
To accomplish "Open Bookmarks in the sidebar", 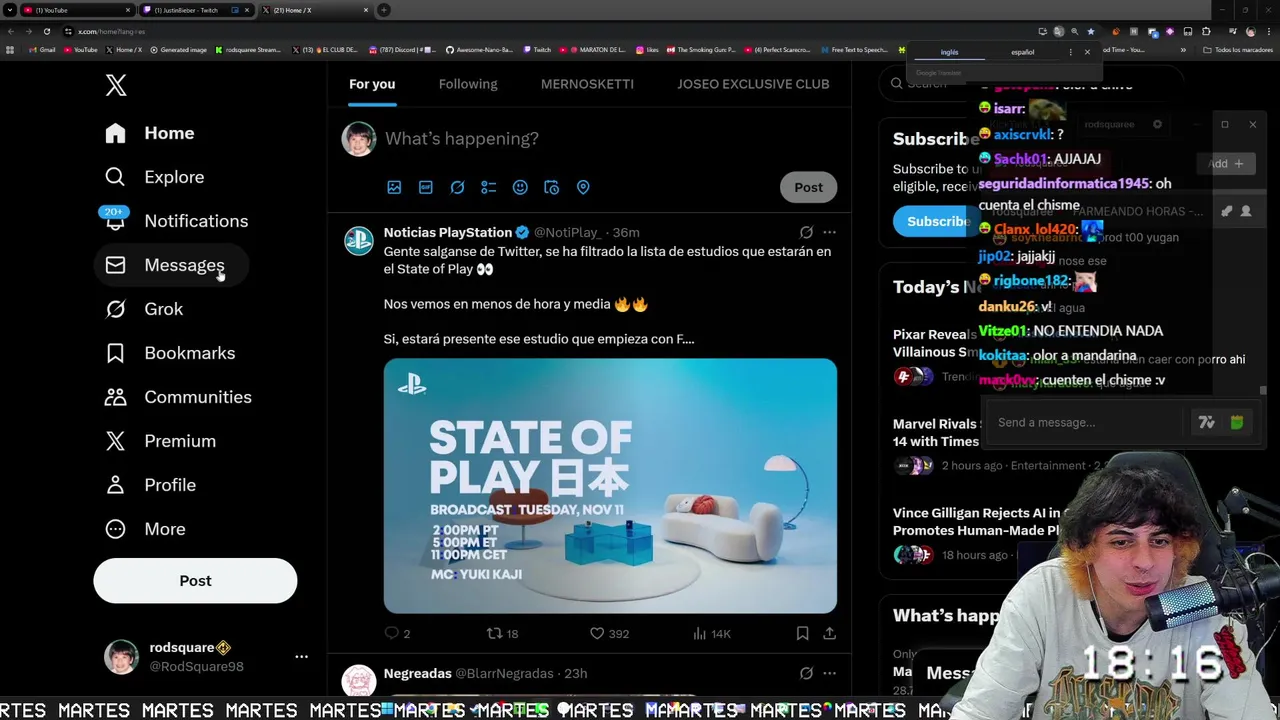I will click(x=171, y=353).
